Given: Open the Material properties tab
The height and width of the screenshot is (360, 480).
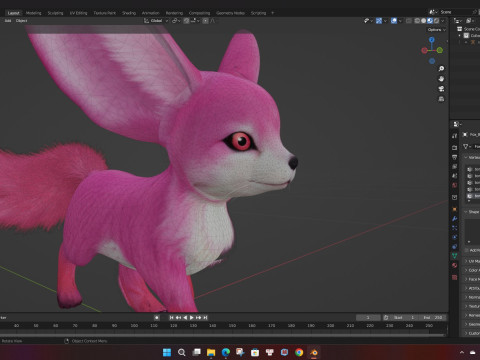Looking at the screenshot, I should coord(455,265).
